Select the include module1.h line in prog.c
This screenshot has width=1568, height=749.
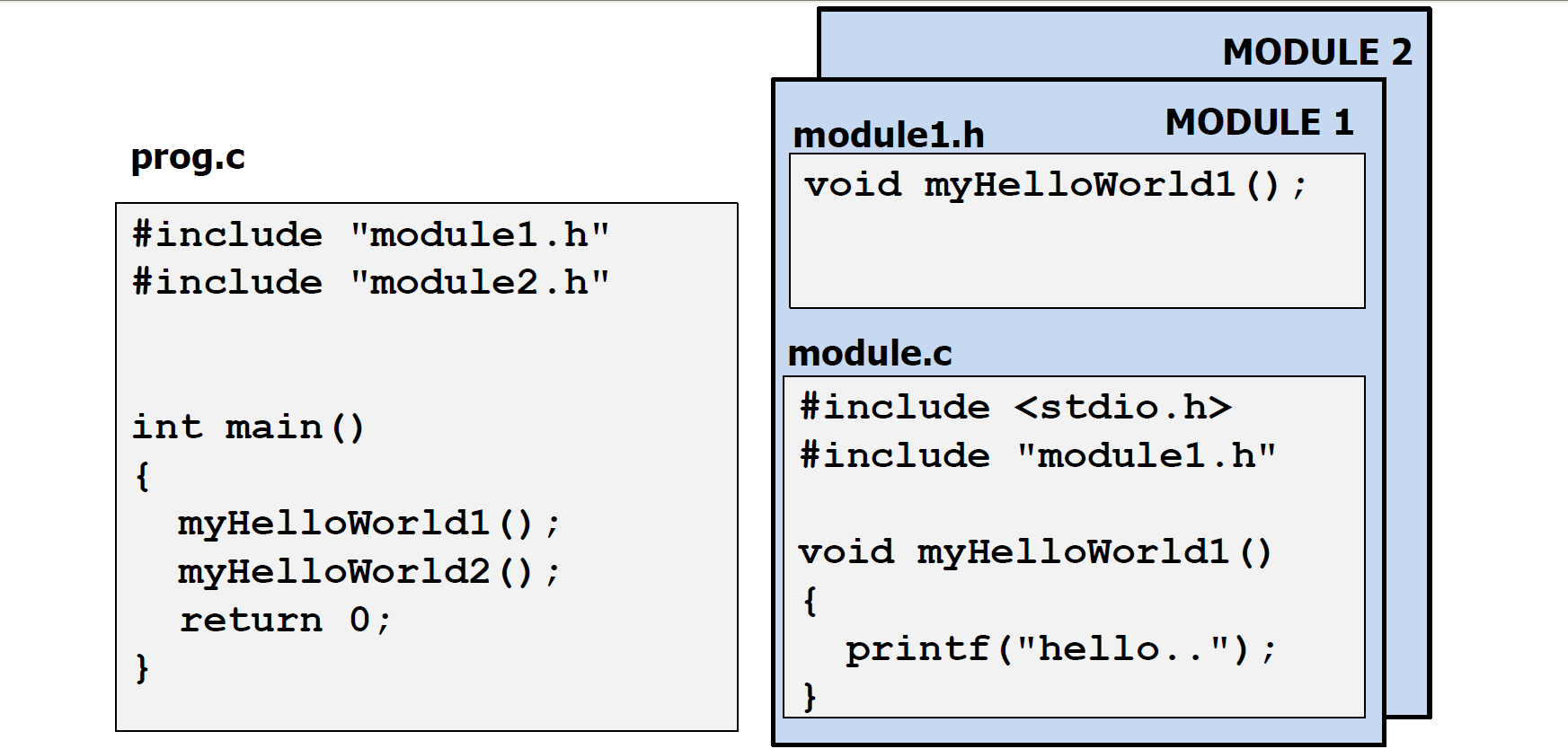point(371,234)
